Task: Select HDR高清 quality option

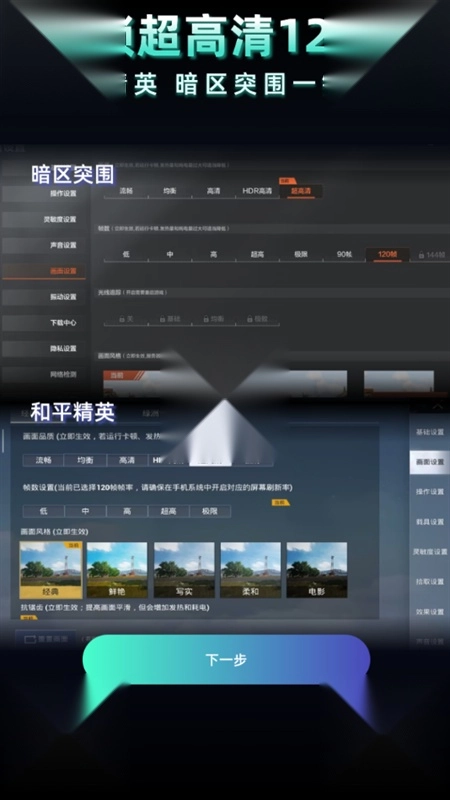Action: (x=257, y=191)
